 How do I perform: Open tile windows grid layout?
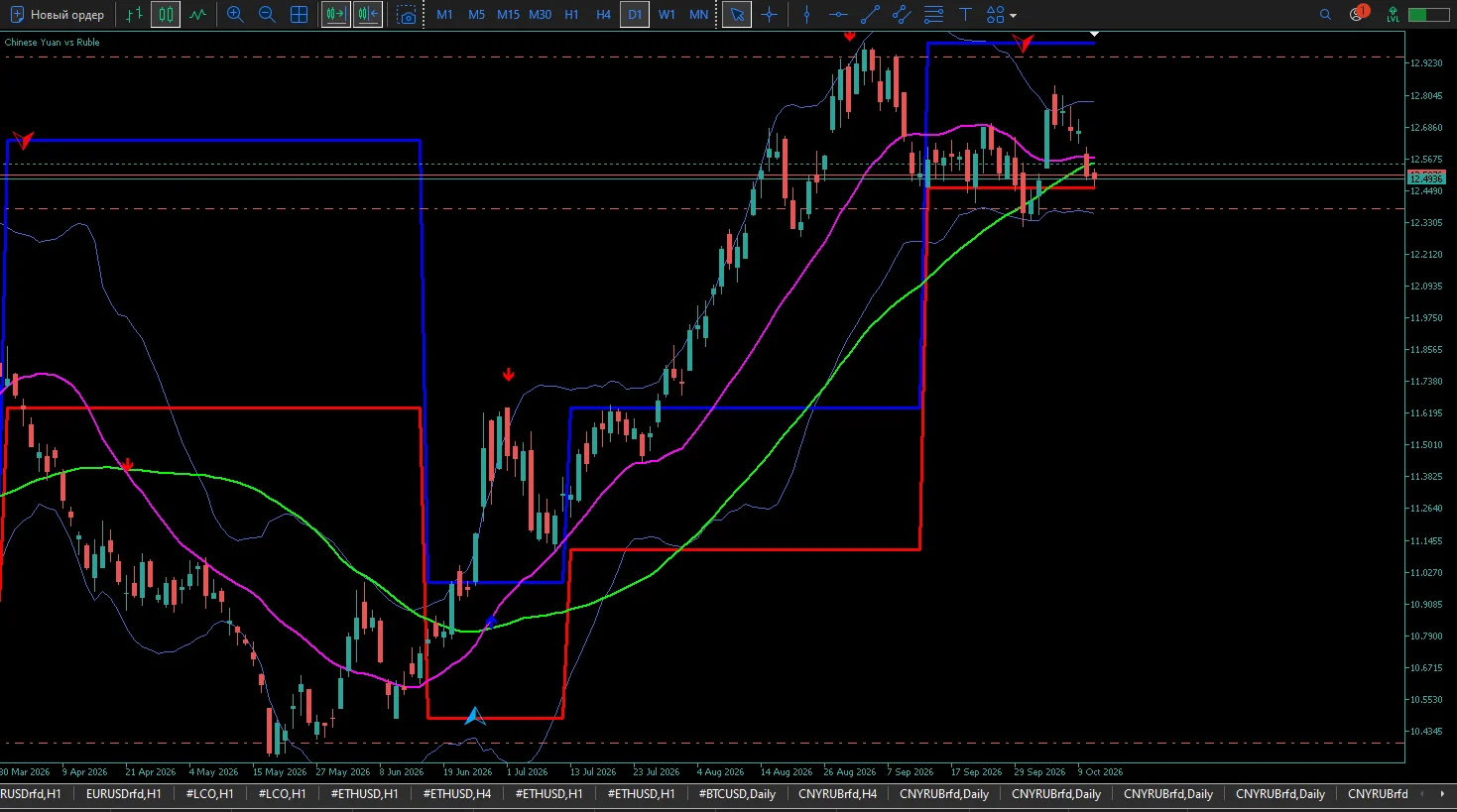[x=299, y=15]
